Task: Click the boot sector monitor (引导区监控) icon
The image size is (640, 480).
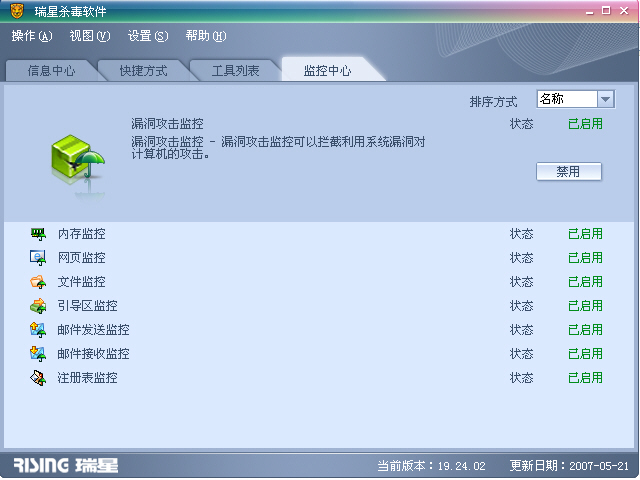Action: coord(38,306)
